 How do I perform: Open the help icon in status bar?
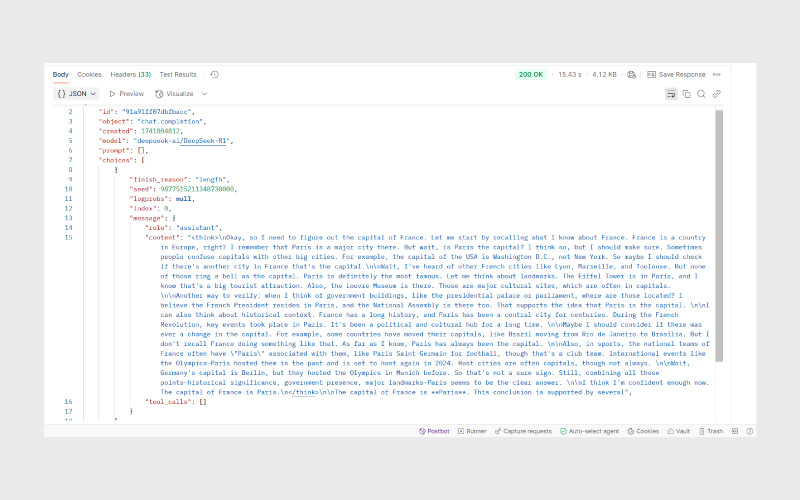click(x=747, y=431)
